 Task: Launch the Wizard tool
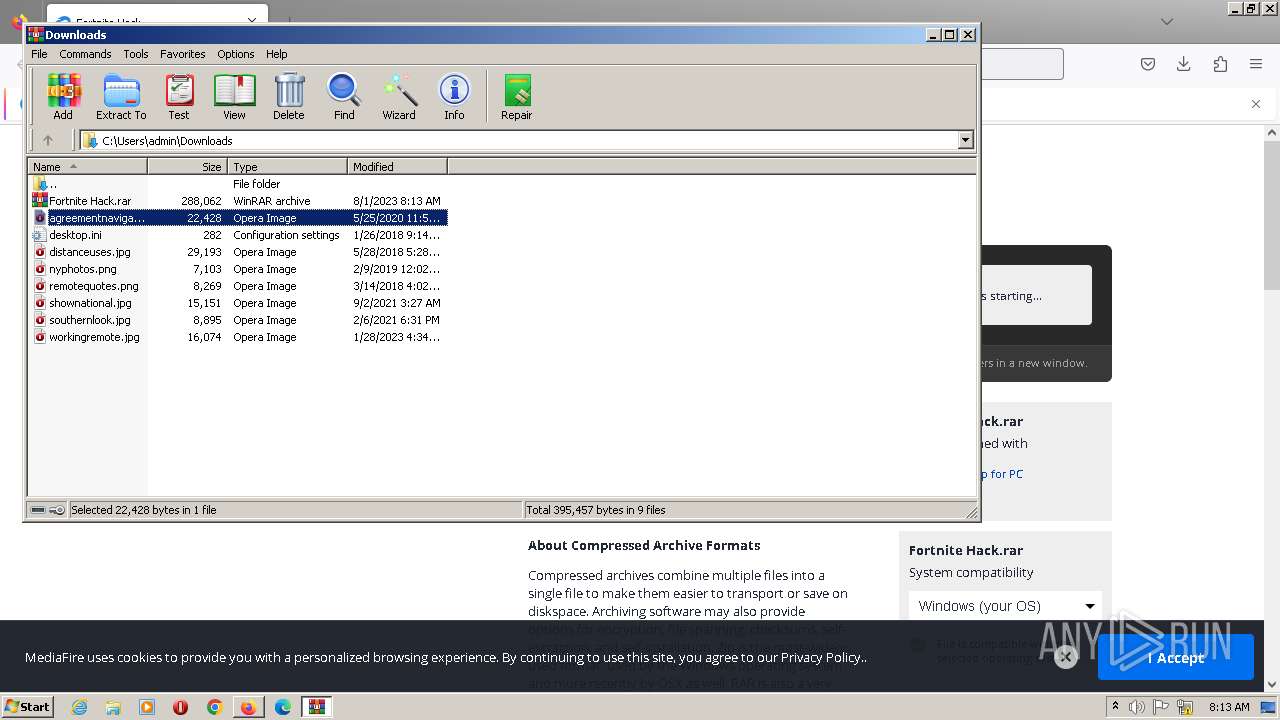coord(399,97)
